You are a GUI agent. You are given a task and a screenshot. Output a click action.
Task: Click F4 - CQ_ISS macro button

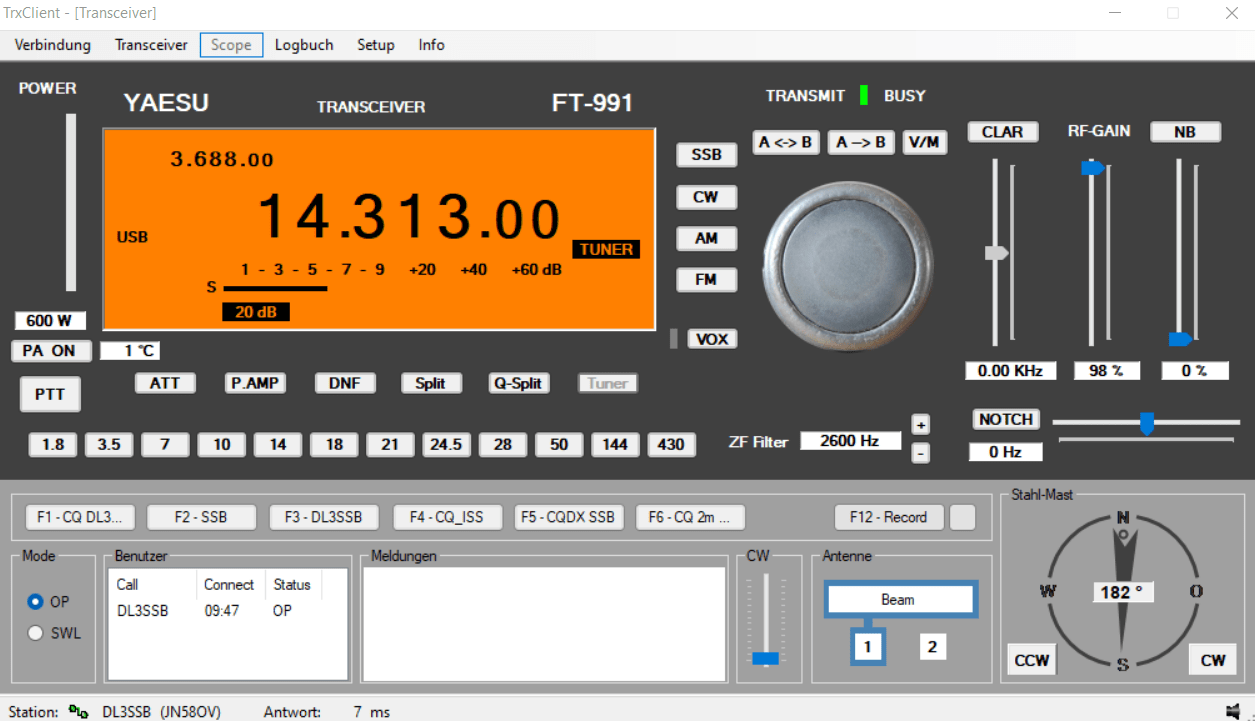(446, 517)
